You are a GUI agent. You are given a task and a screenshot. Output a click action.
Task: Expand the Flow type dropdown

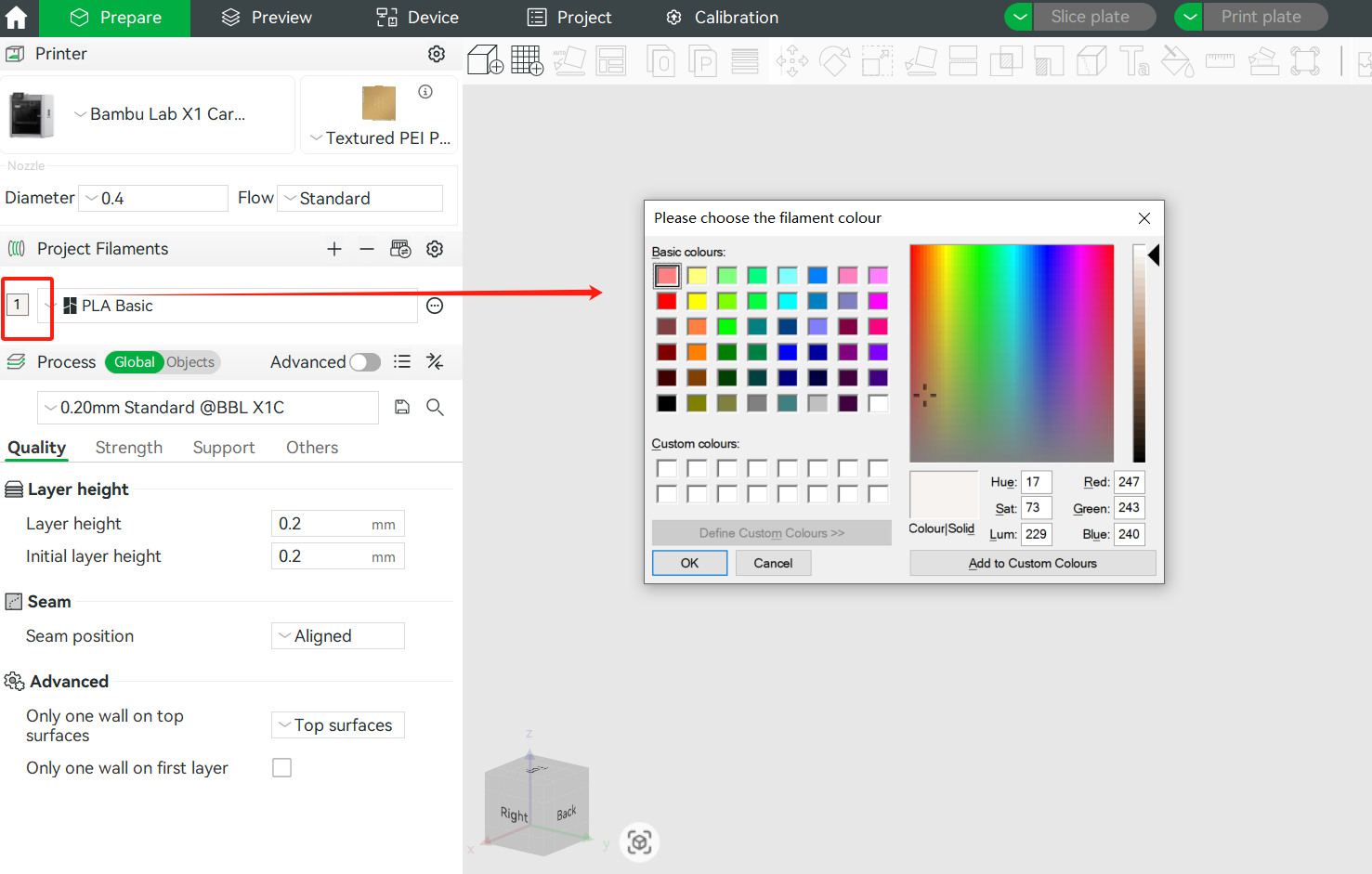pos(360,199)
